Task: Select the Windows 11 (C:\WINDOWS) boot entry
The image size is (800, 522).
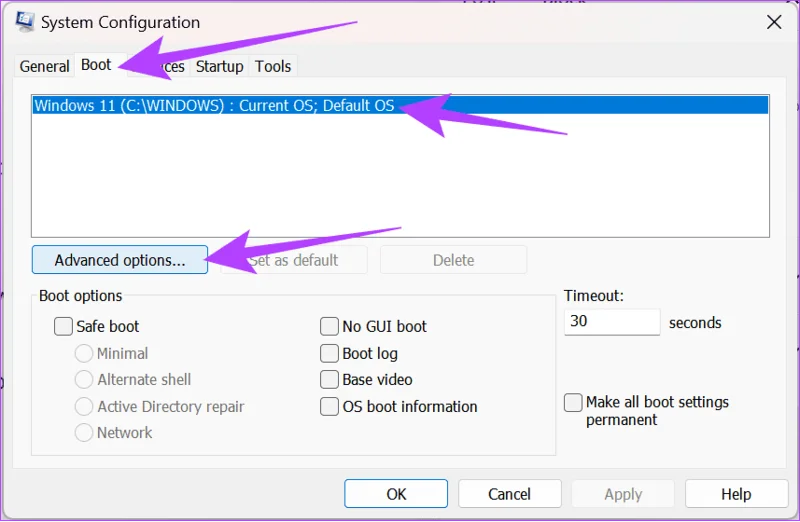Action: [x=400, y=105]
